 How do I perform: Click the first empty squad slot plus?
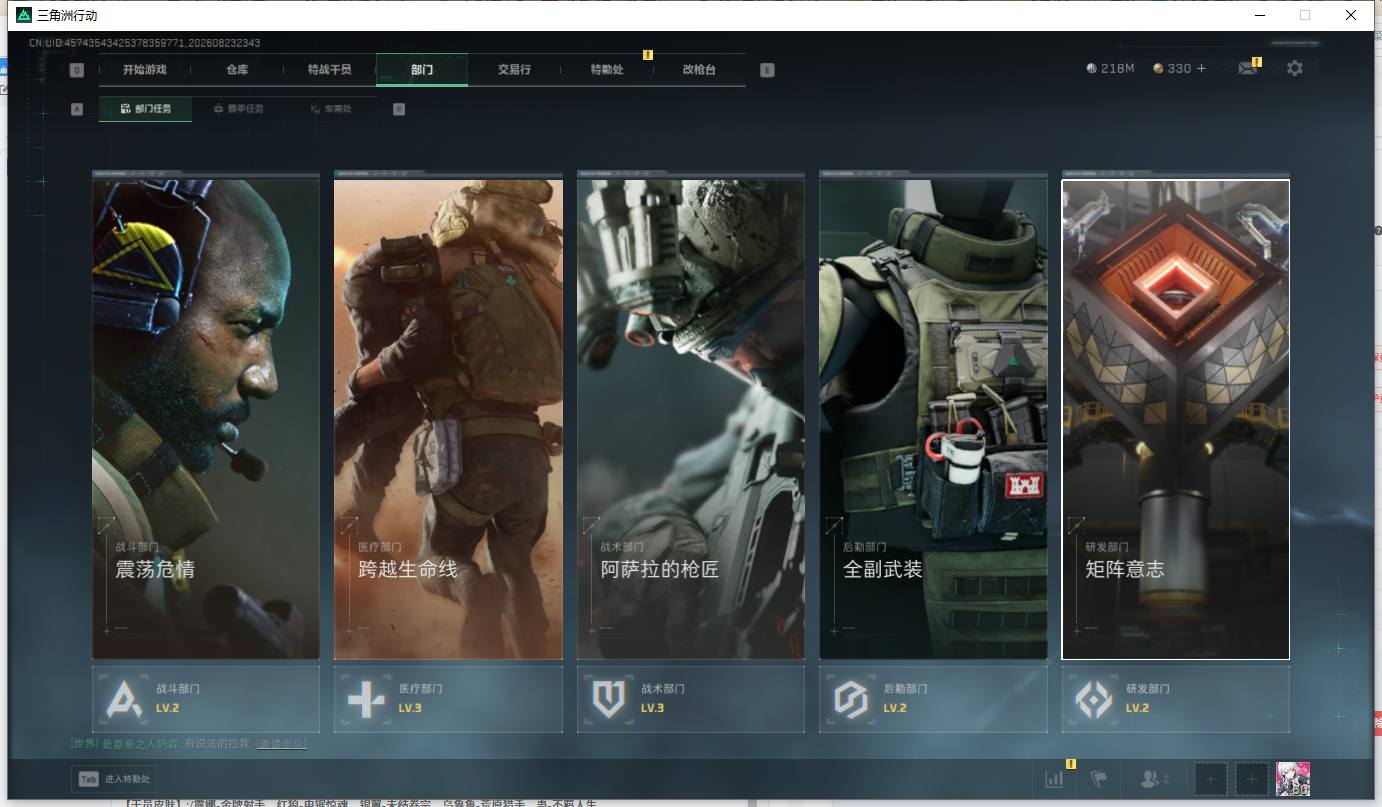tap(1210, 779)
